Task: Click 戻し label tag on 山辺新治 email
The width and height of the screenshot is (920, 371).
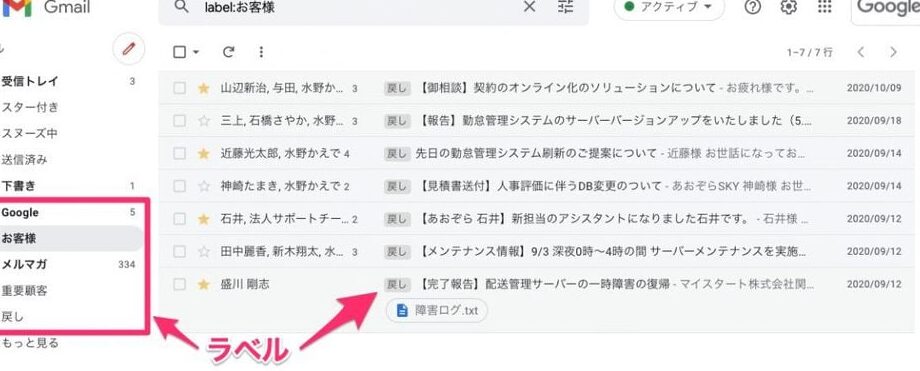Action: [397, 89]
